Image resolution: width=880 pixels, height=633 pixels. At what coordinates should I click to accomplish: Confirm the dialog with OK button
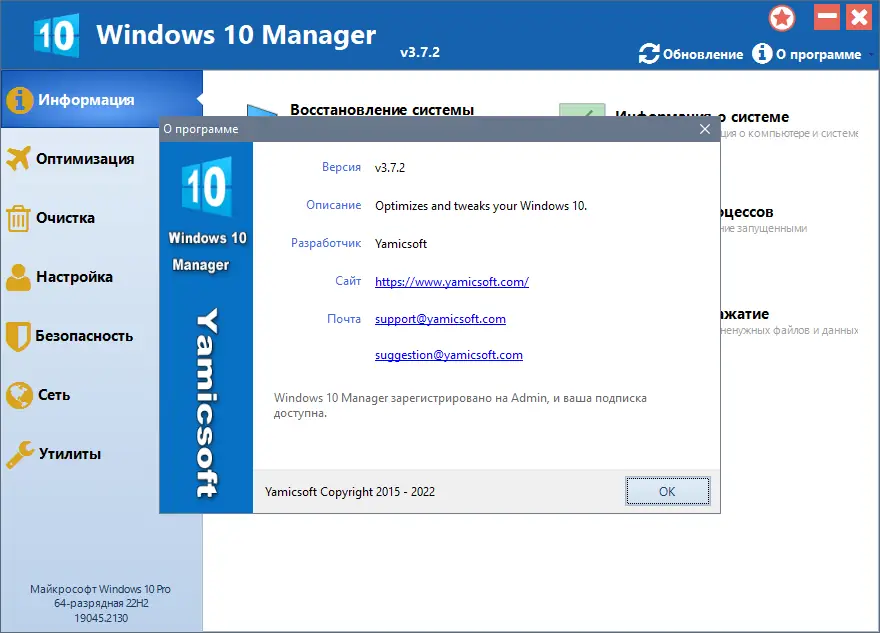[x=667, y=492]
